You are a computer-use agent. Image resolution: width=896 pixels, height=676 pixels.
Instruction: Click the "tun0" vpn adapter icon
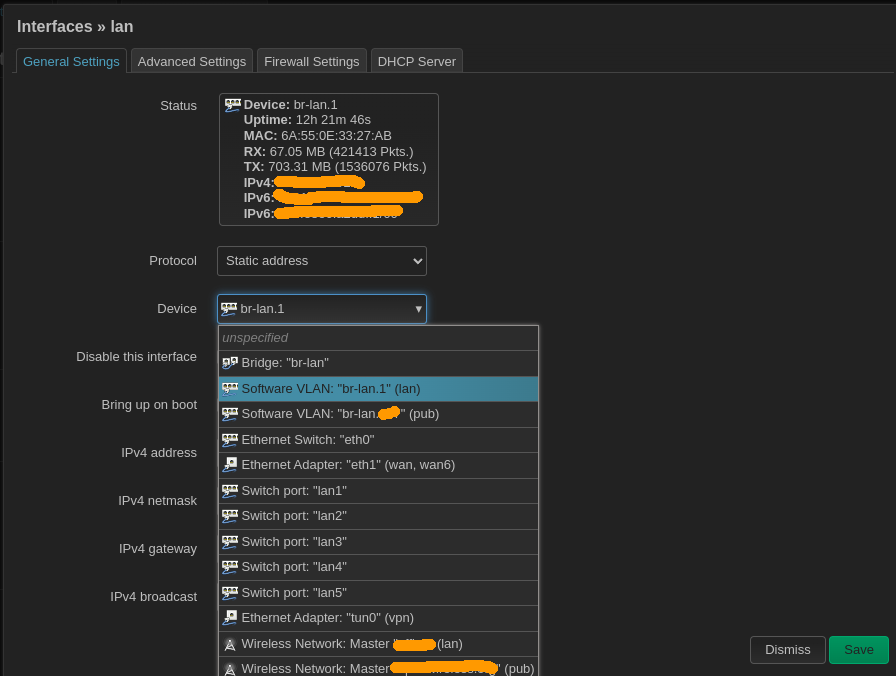(230, 617)
